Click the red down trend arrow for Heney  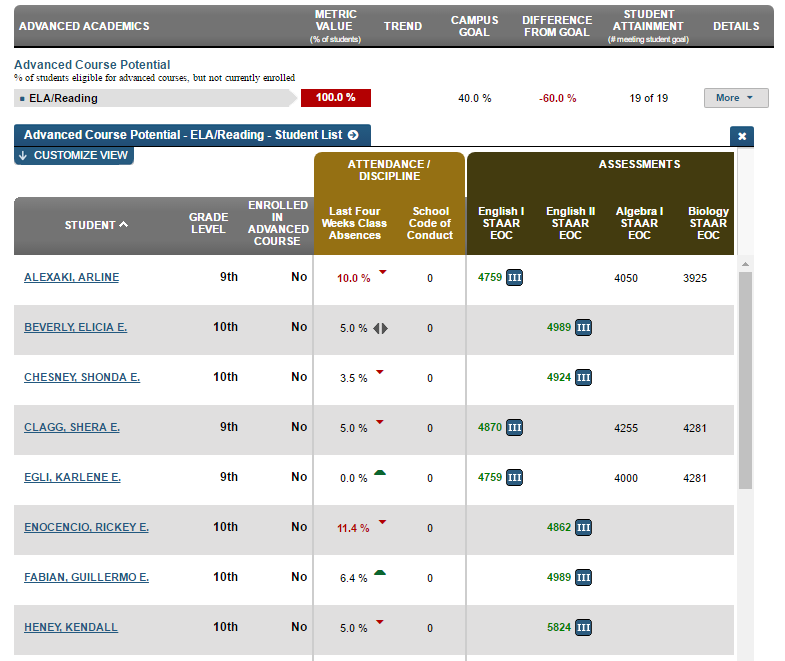point(380,622)
